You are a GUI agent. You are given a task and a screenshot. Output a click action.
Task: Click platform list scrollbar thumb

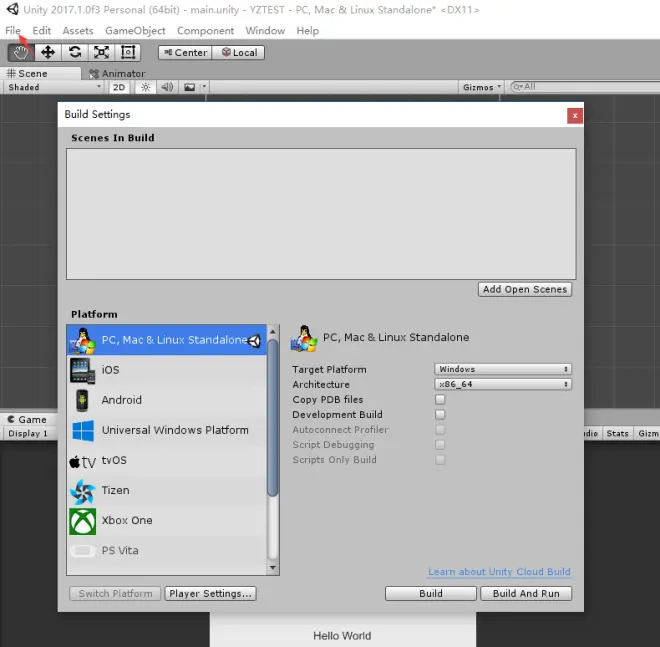[x=272, y=418]
